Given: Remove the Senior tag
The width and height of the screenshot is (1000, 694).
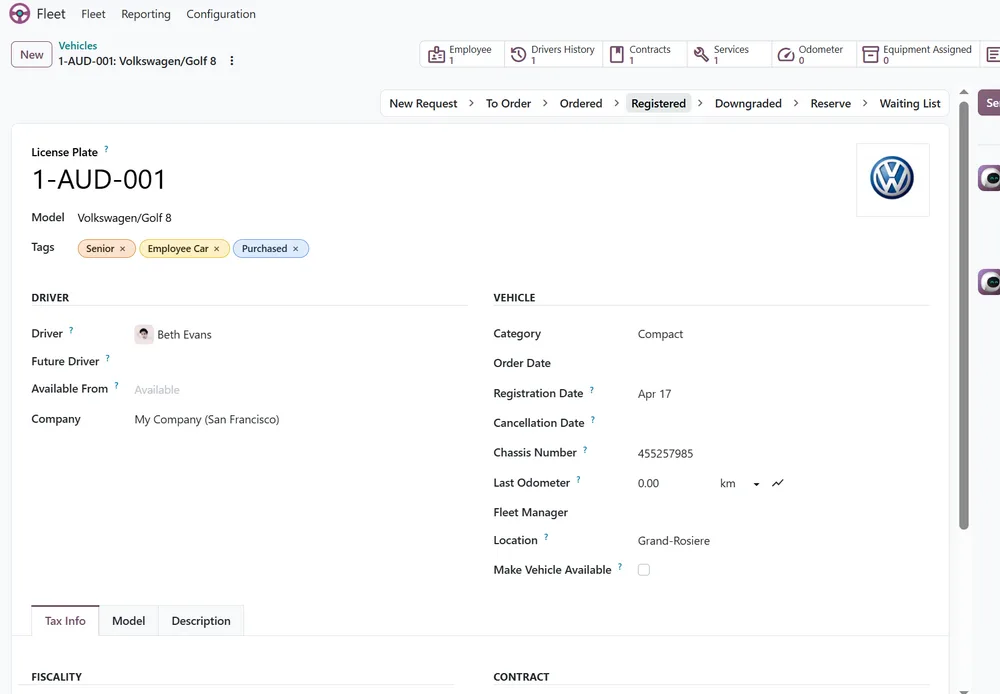Looking at the screenshot, I should point(122,249).
